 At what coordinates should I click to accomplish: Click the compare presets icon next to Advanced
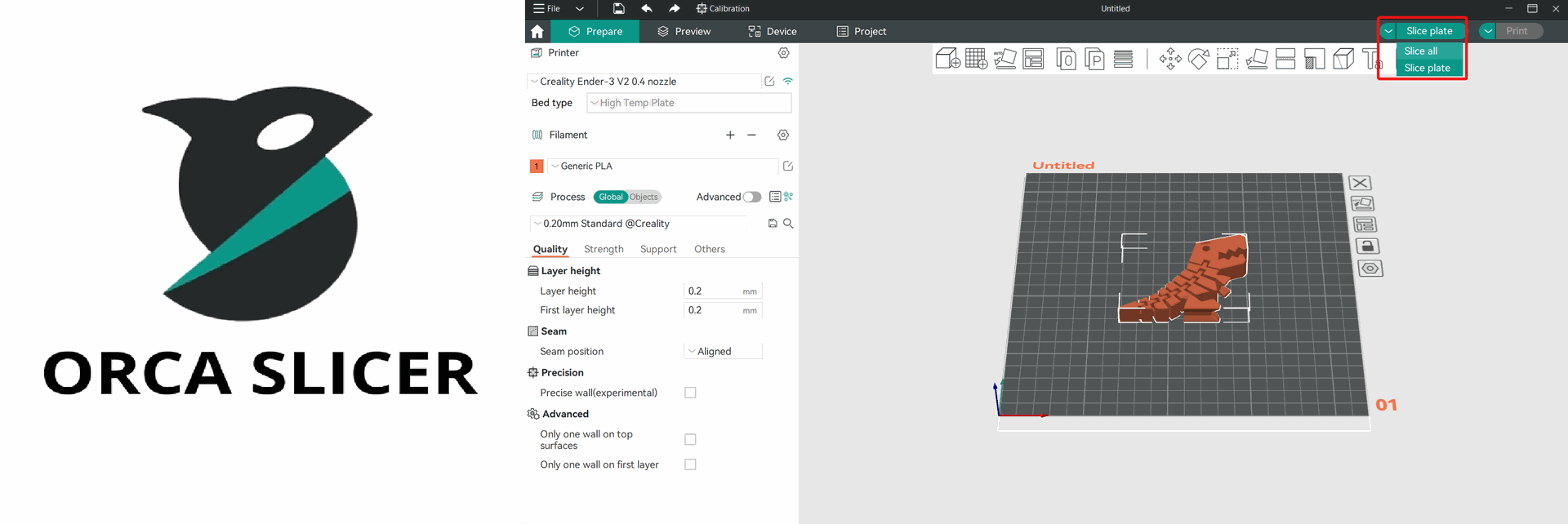pos(789,197)
